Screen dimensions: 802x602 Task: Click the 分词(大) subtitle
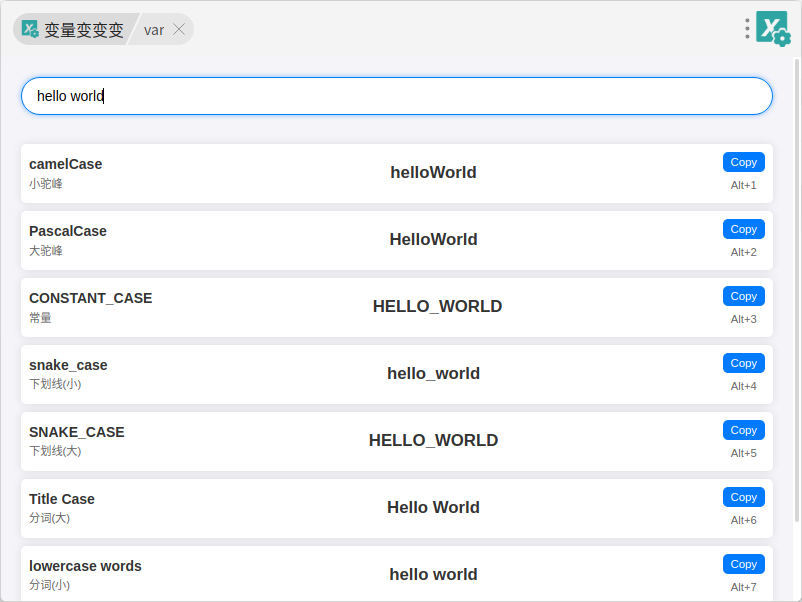coord(50,518)
